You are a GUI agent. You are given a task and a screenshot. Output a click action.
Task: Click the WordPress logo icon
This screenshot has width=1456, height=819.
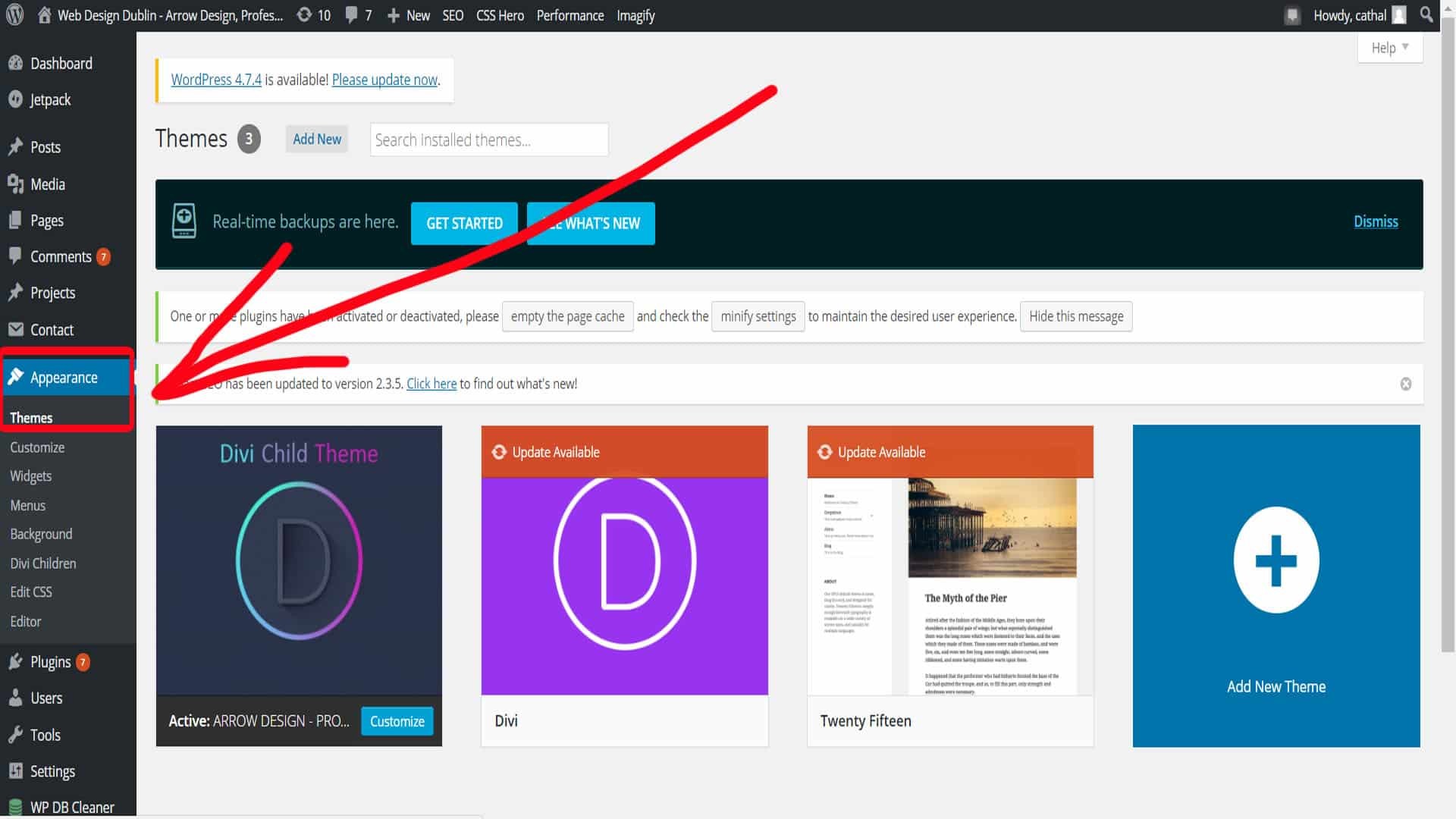[14, 15]
